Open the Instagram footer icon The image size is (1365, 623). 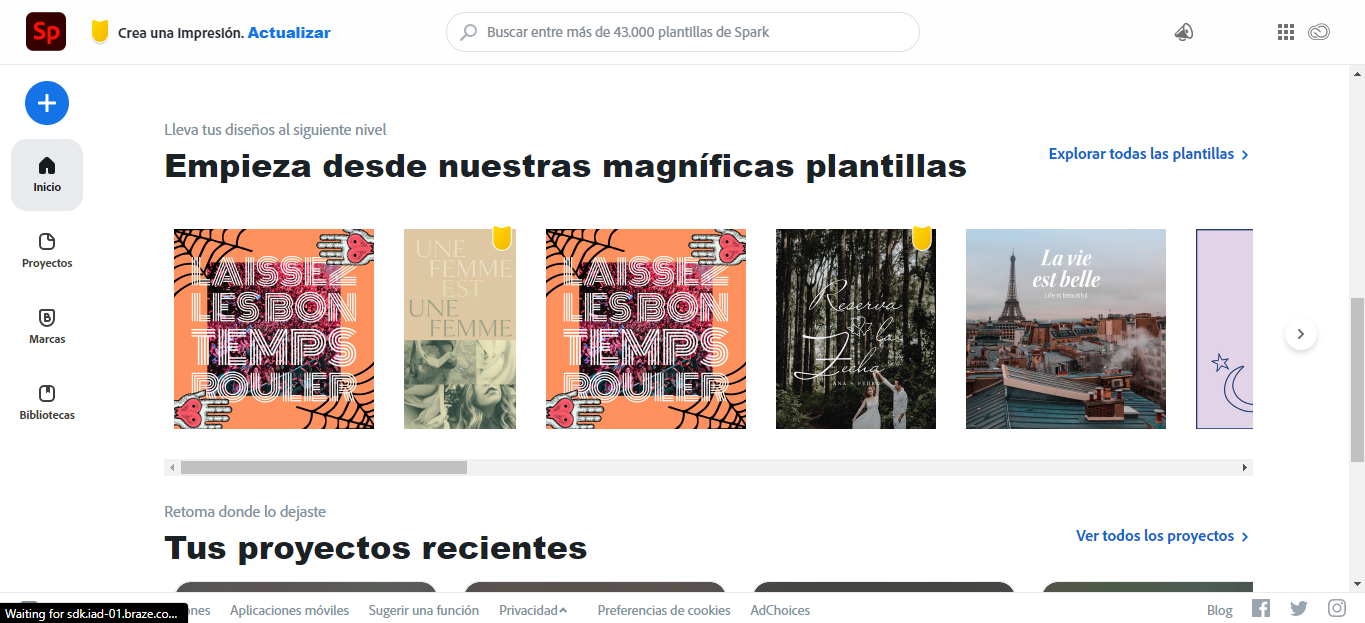pyautogui.click(x=1337, y=608)
